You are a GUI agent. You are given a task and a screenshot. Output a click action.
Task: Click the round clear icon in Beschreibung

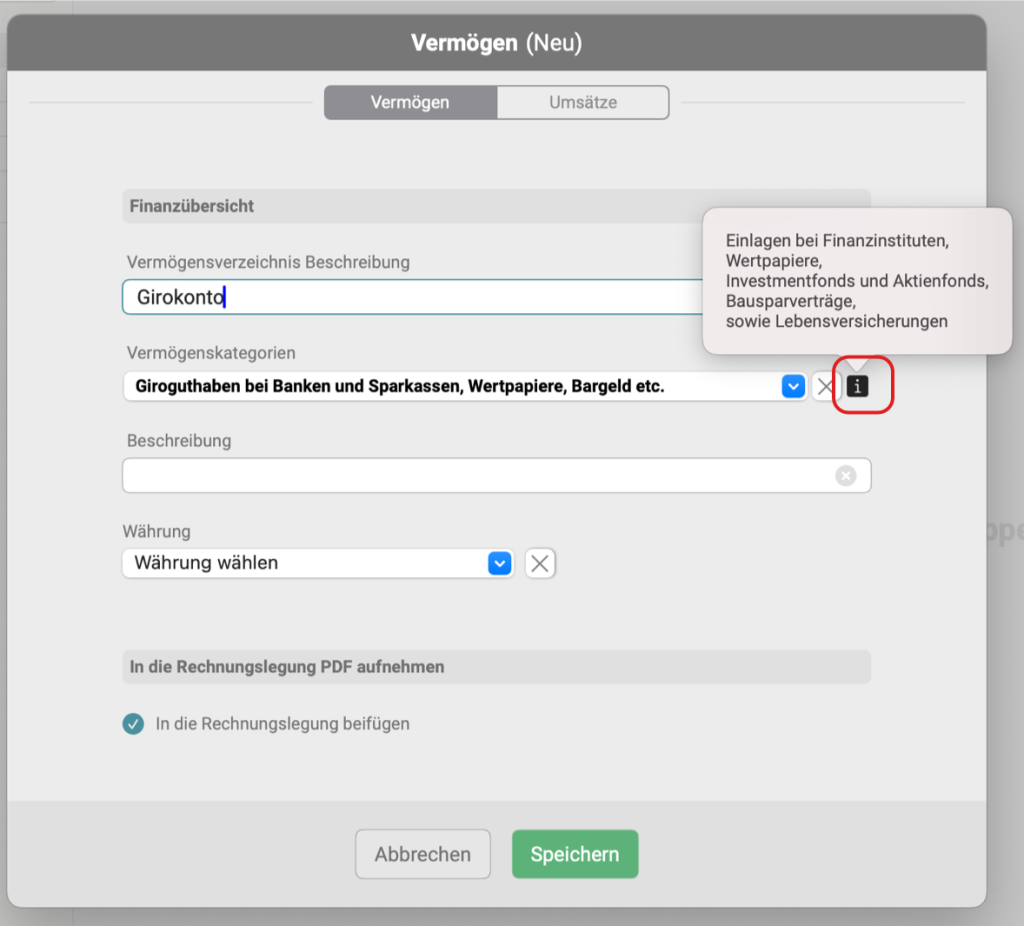point(846,476)
